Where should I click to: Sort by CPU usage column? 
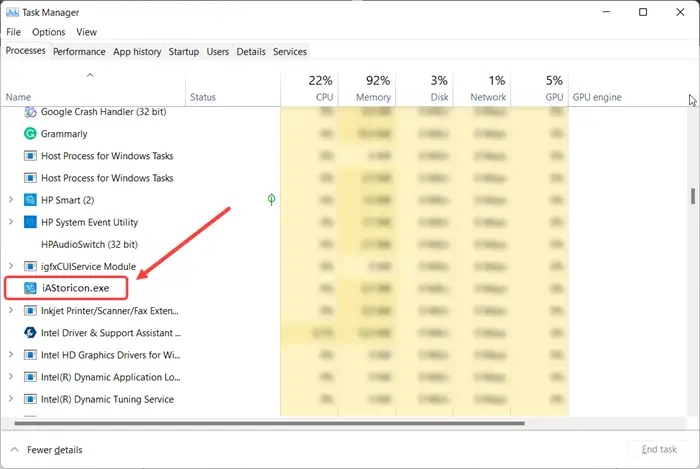[x=309, y=88]
